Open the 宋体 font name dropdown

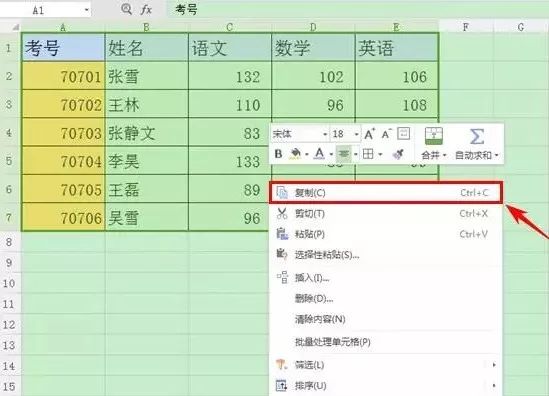[x=325, y=134]
